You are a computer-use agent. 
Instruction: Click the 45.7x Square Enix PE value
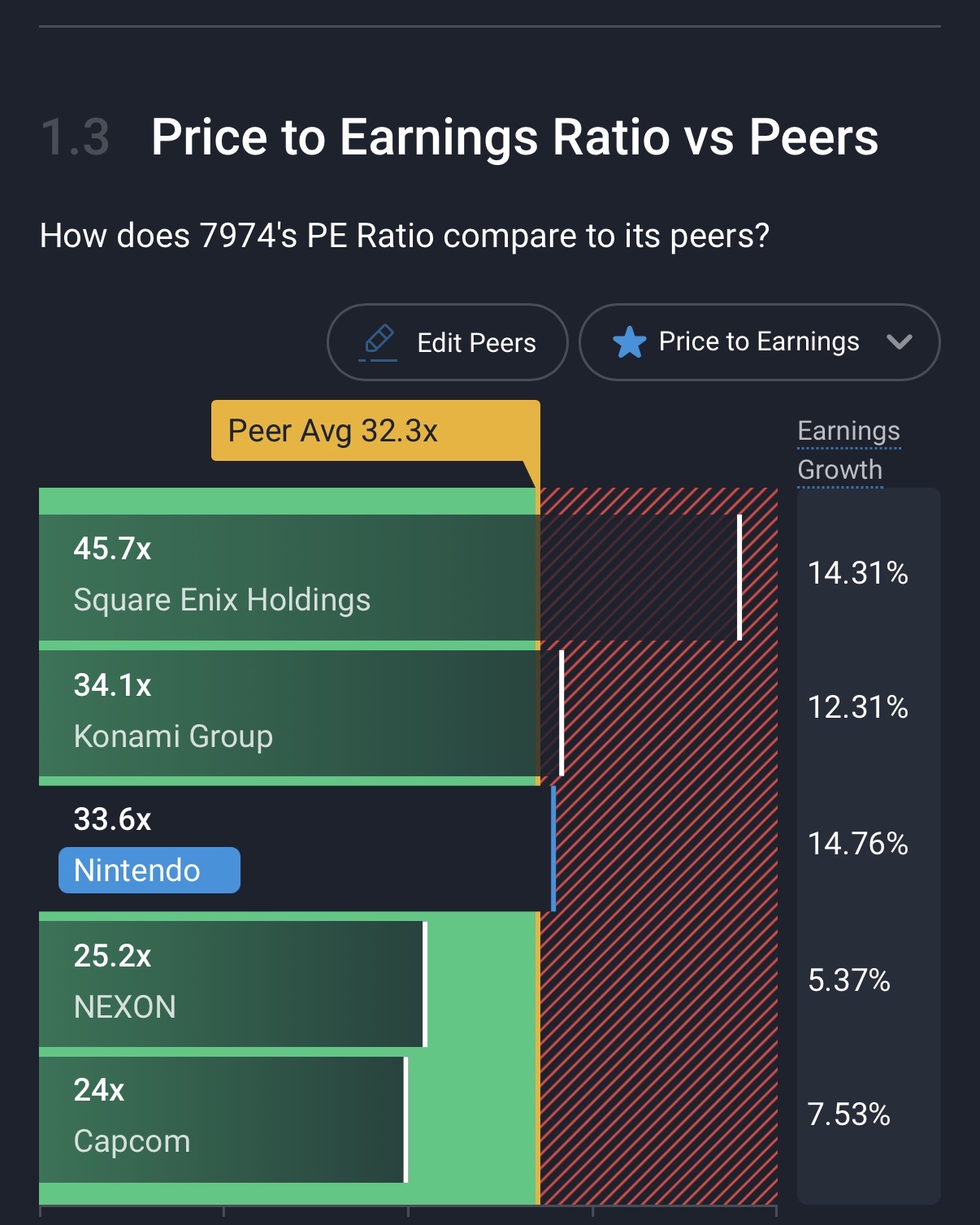coord(112,549)
